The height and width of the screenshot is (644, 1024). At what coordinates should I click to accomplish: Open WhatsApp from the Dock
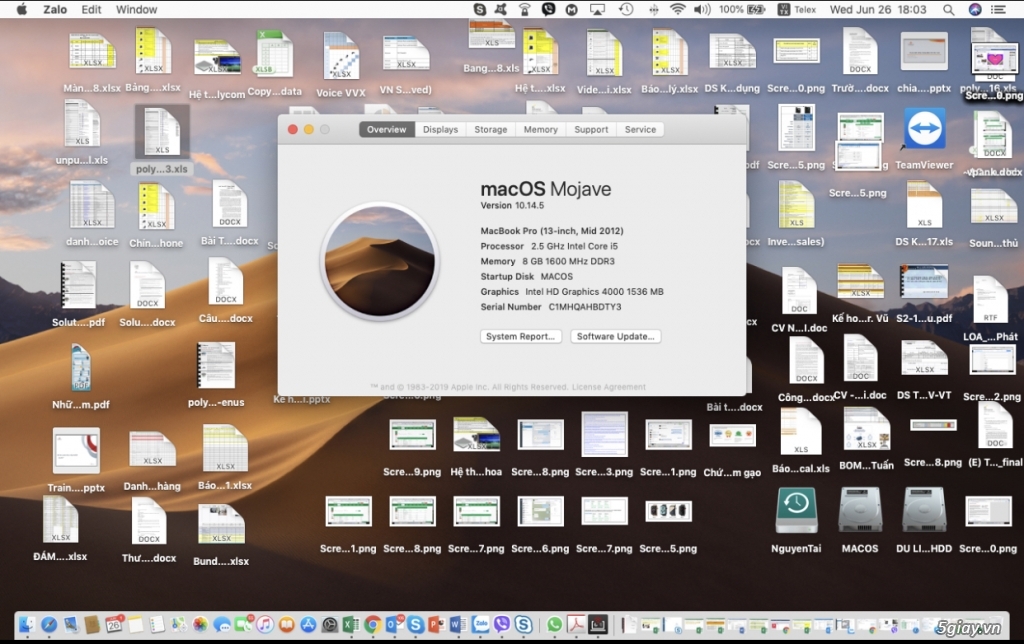coord(554,624)
